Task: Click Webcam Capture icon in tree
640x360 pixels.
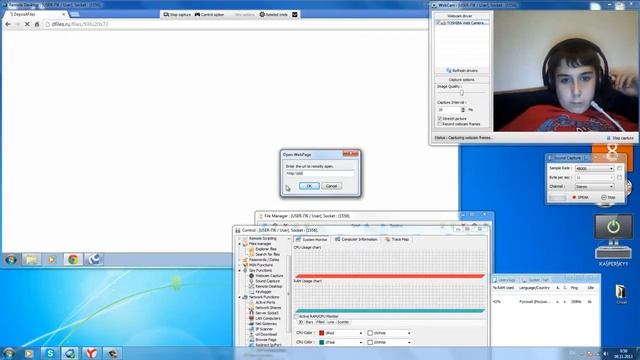Action: coord(251,276)
